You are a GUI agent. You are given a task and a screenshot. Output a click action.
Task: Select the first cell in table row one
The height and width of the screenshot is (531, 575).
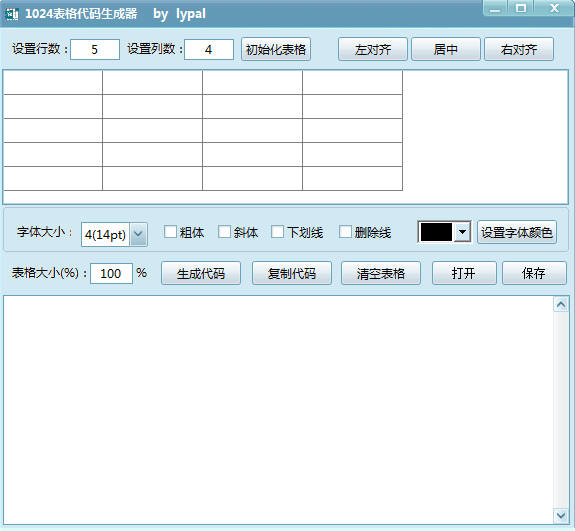[53, 83]
